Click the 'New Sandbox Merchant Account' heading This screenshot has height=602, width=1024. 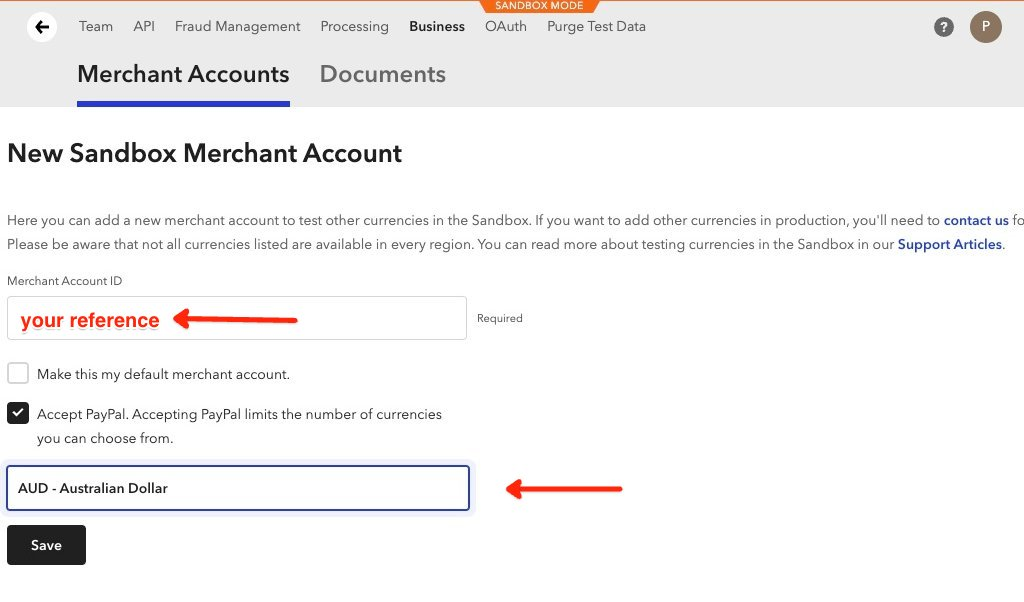tap(204, 153)
